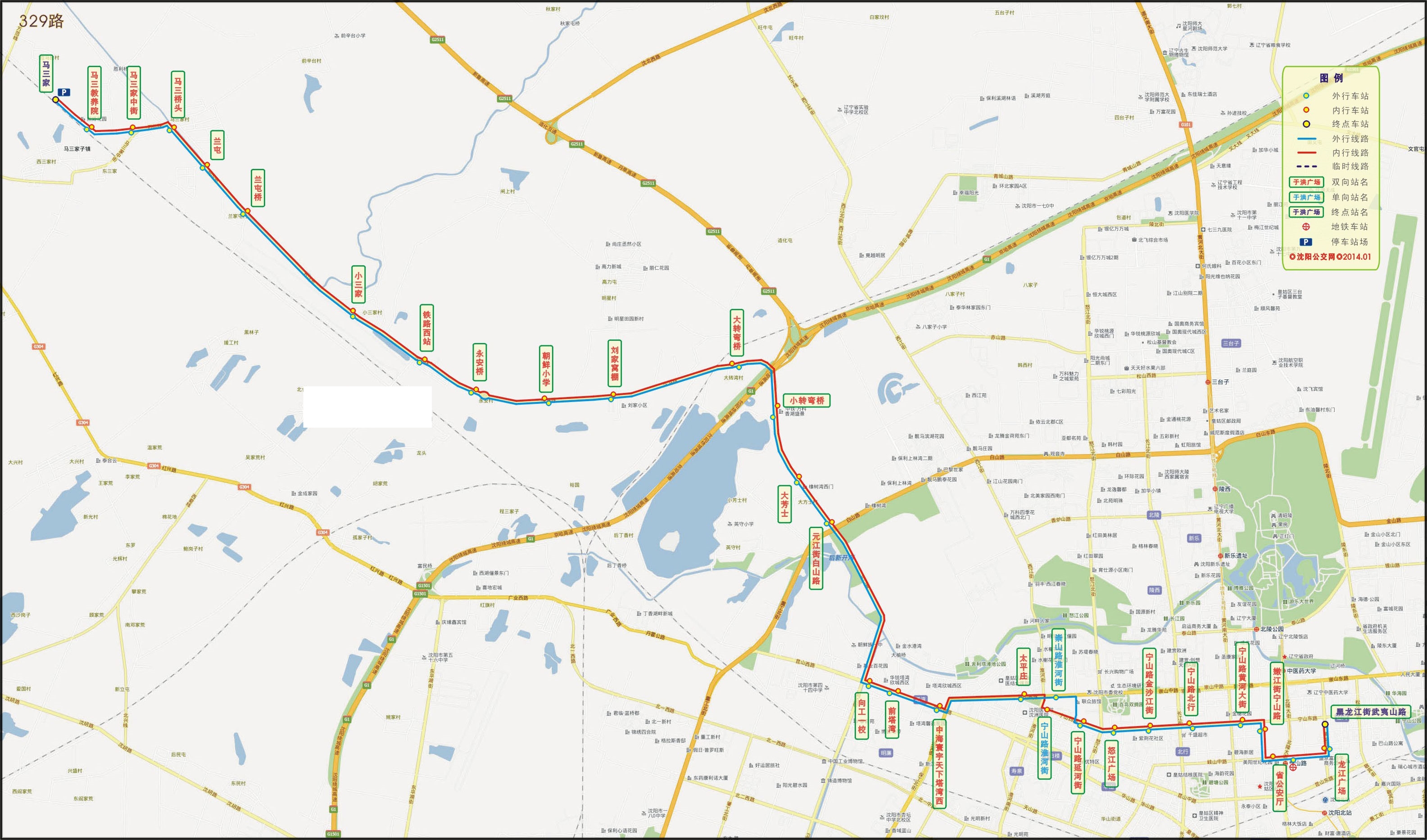1427x840 pixels.
Task: Click the parking P icon beside 马三家 terminal
Action: point(64,92)
